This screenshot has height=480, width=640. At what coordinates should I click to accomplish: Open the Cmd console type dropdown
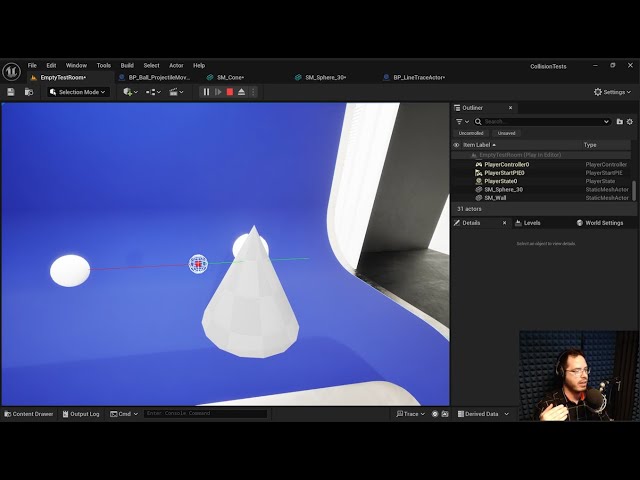pos(124,414)
